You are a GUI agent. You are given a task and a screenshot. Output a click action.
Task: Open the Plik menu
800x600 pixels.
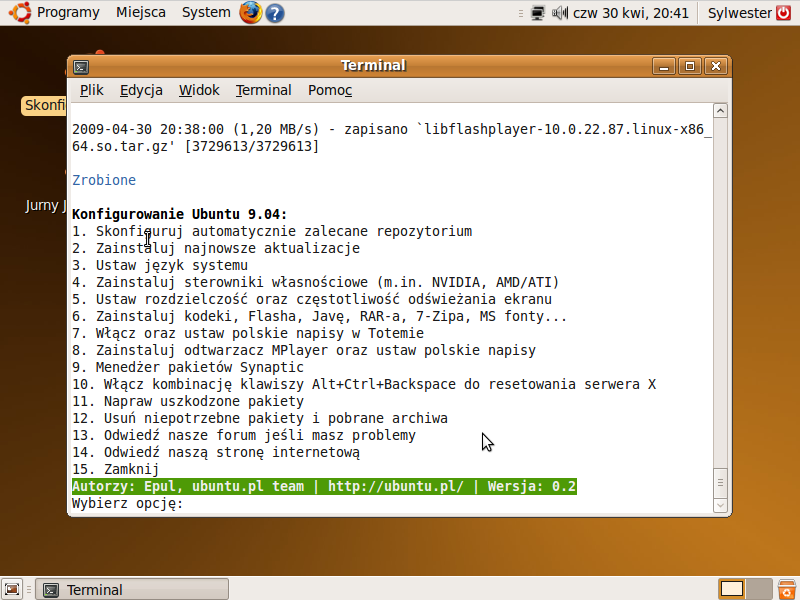click(92, 90)
